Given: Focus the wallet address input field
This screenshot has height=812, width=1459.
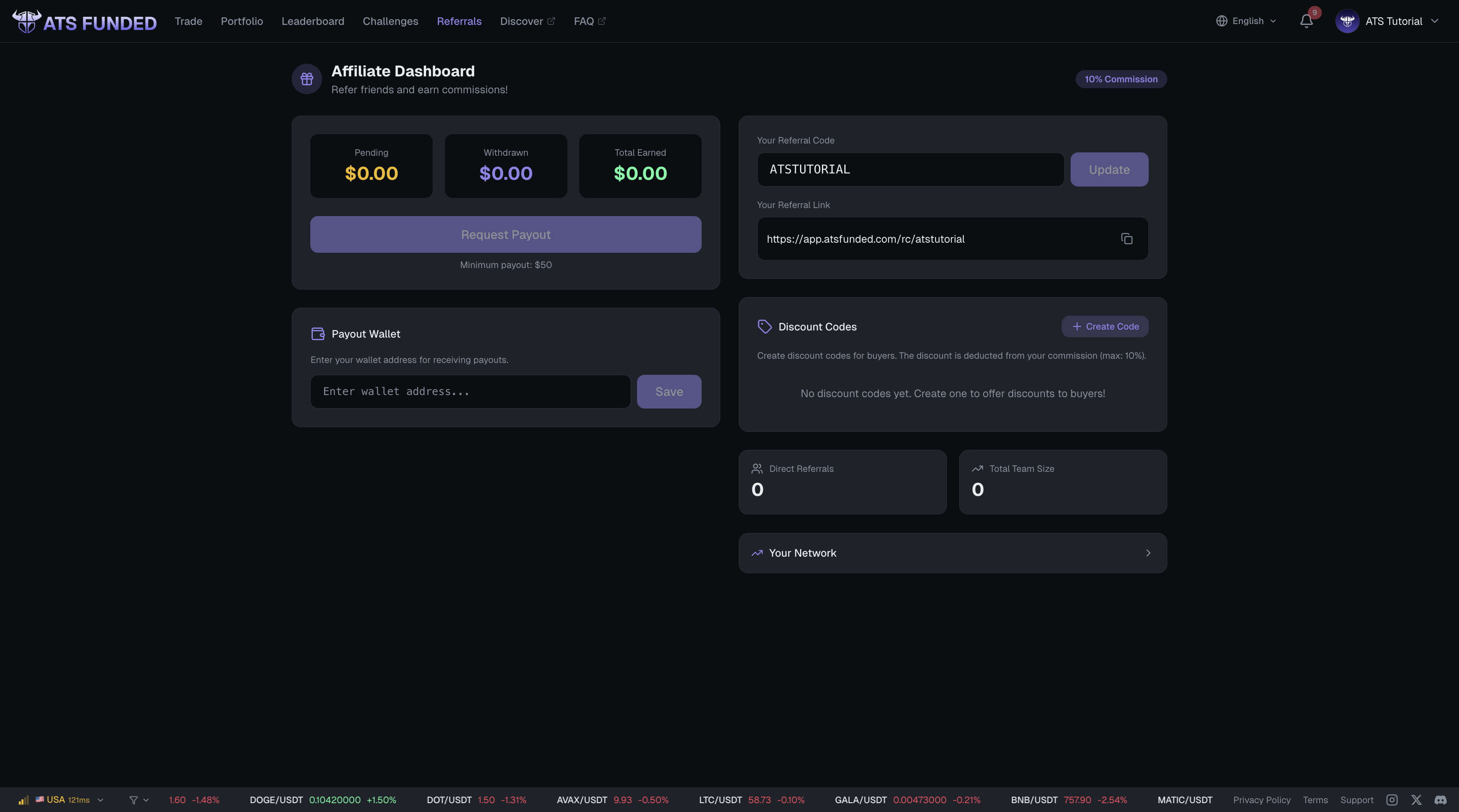Looking at the screenshot, I should click(470, 391).
